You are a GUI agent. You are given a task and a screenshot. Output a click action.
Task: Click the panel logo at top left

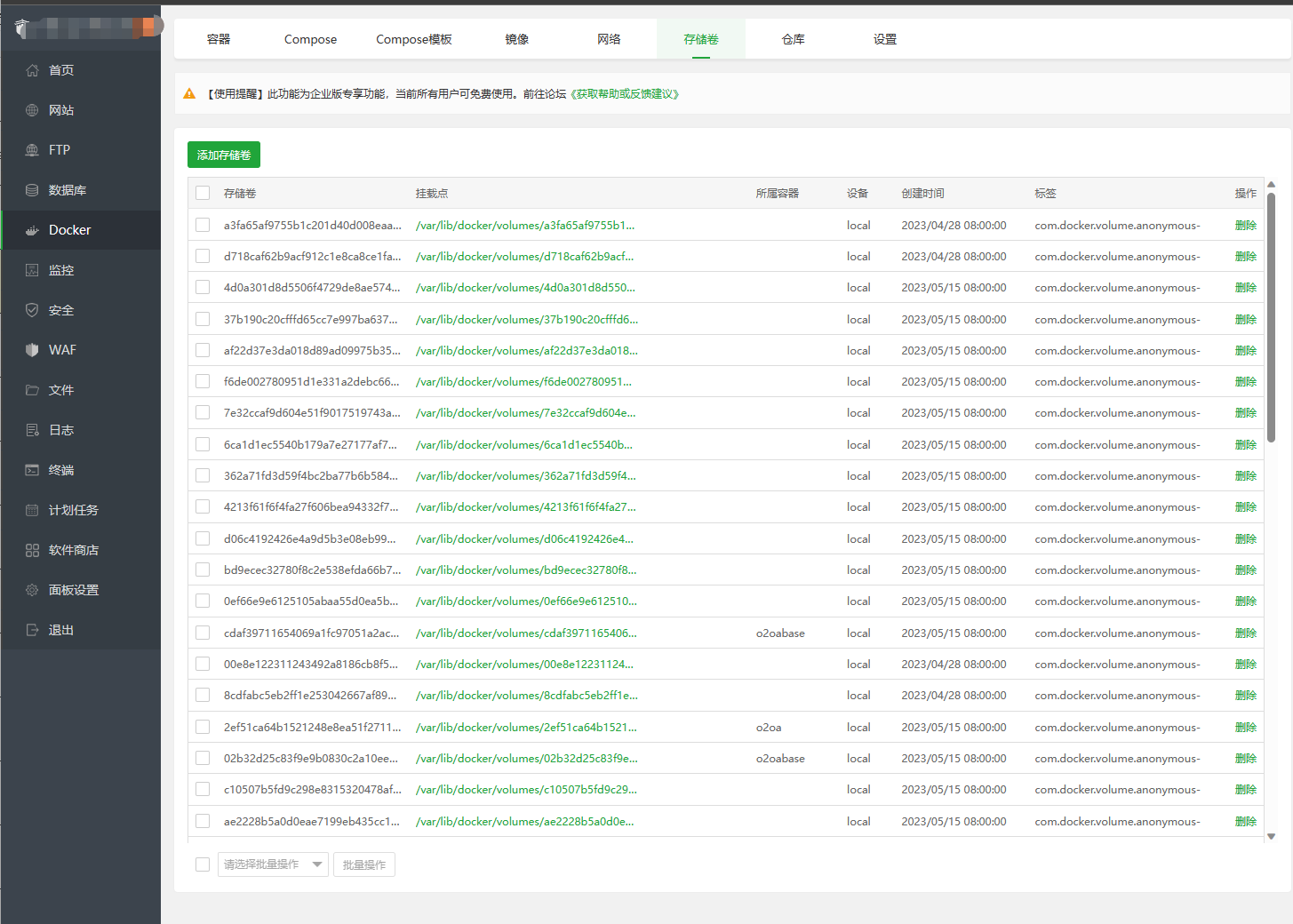22,28
